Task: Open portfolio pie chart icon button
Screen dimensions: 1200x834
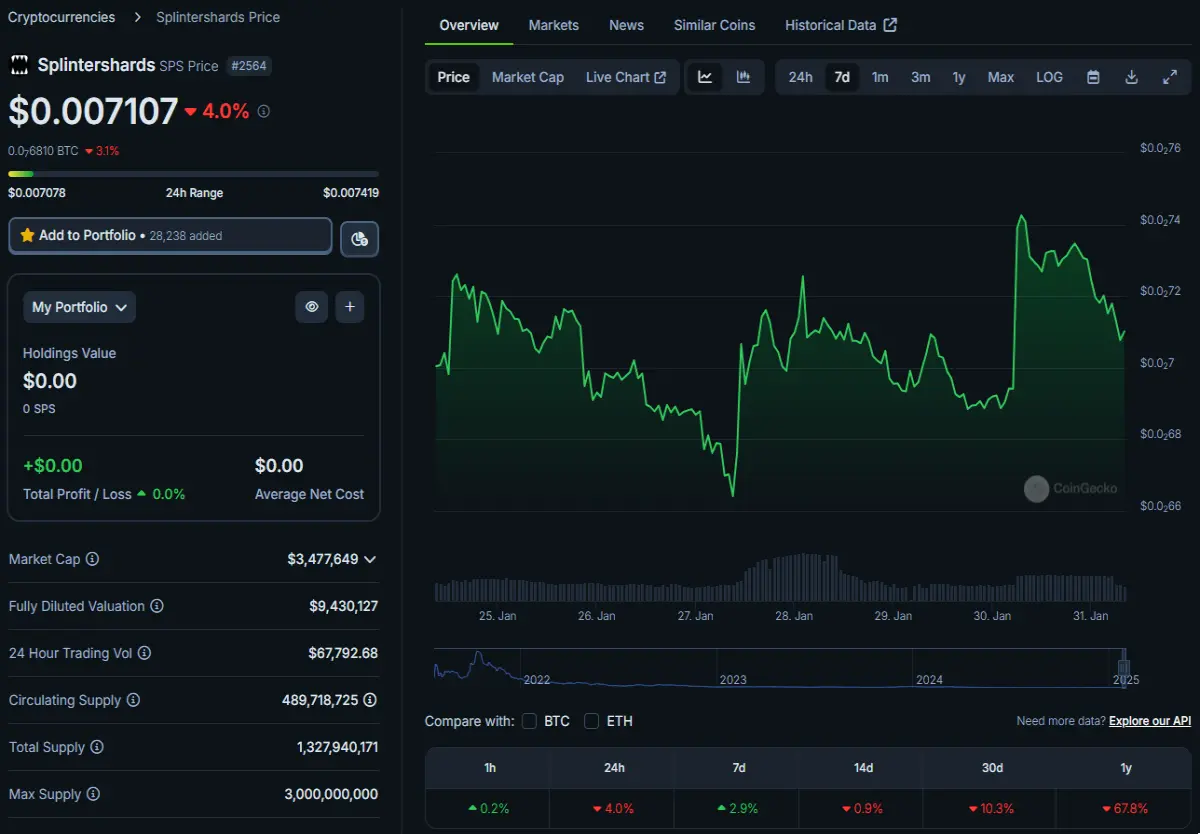Action: click(359, 239)
